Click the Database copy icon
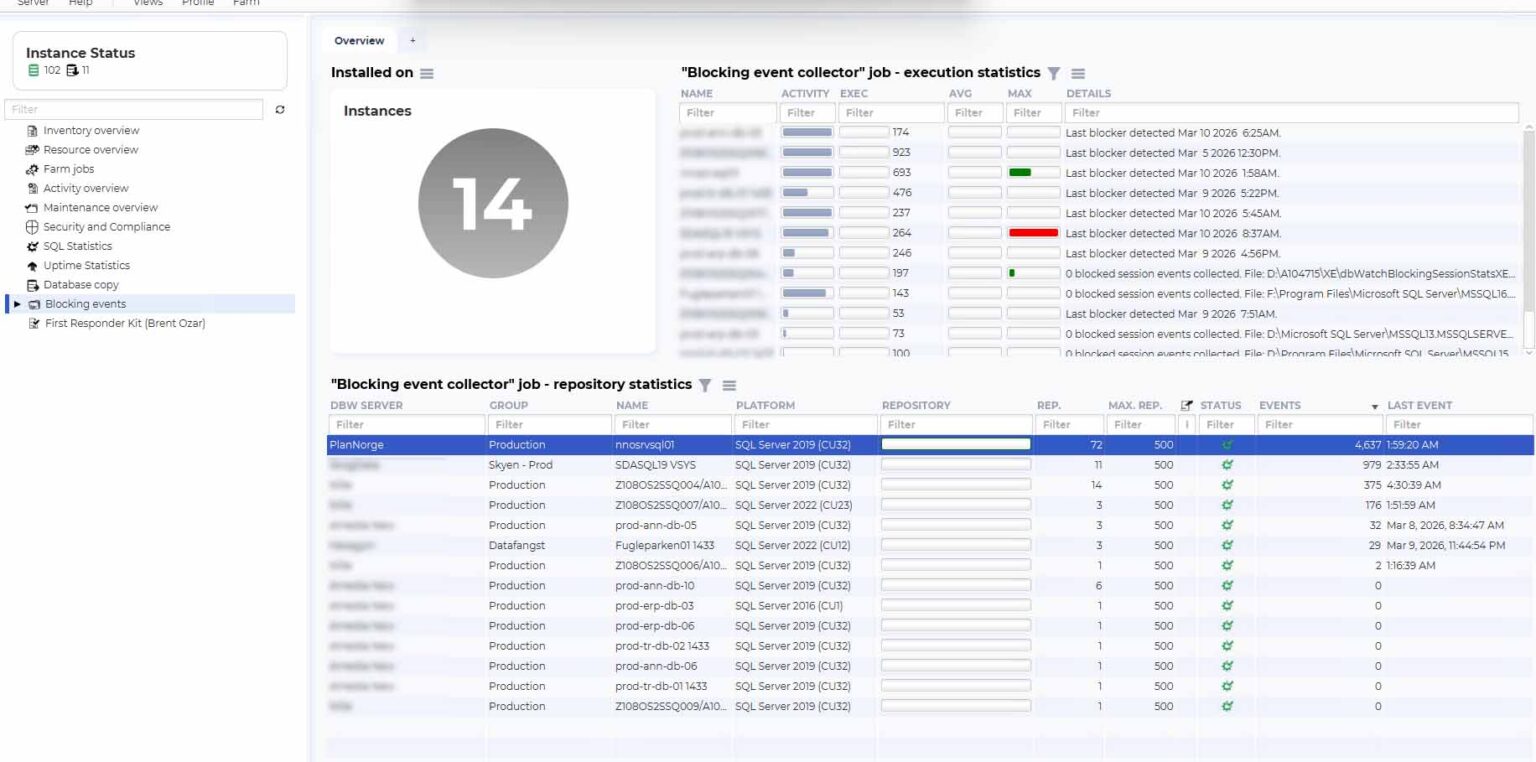Image resolution: width=1536 pixels, height=762 pixels. [33, 285]
